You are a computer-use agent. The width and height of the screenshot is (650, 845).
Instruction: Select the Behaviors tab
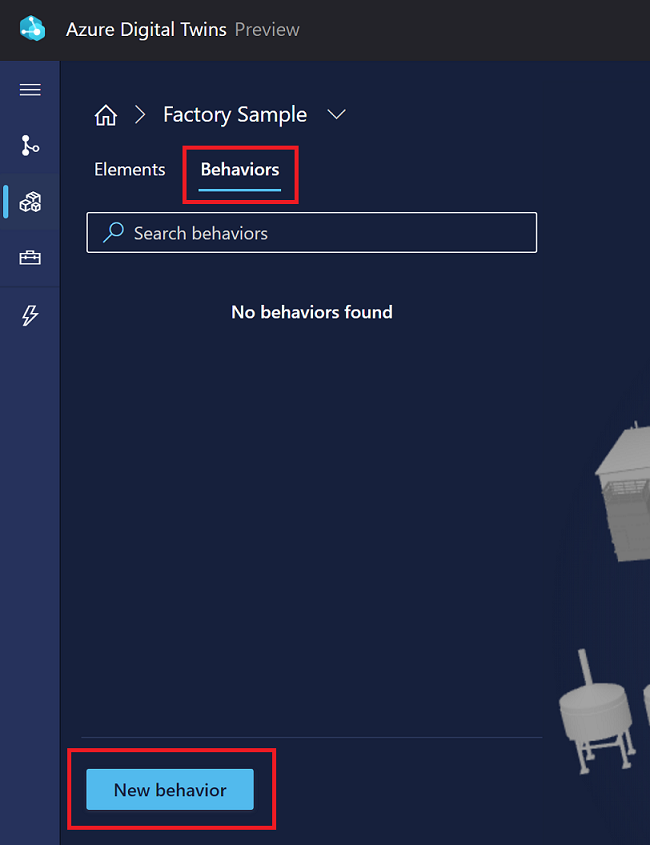(240, 169)
